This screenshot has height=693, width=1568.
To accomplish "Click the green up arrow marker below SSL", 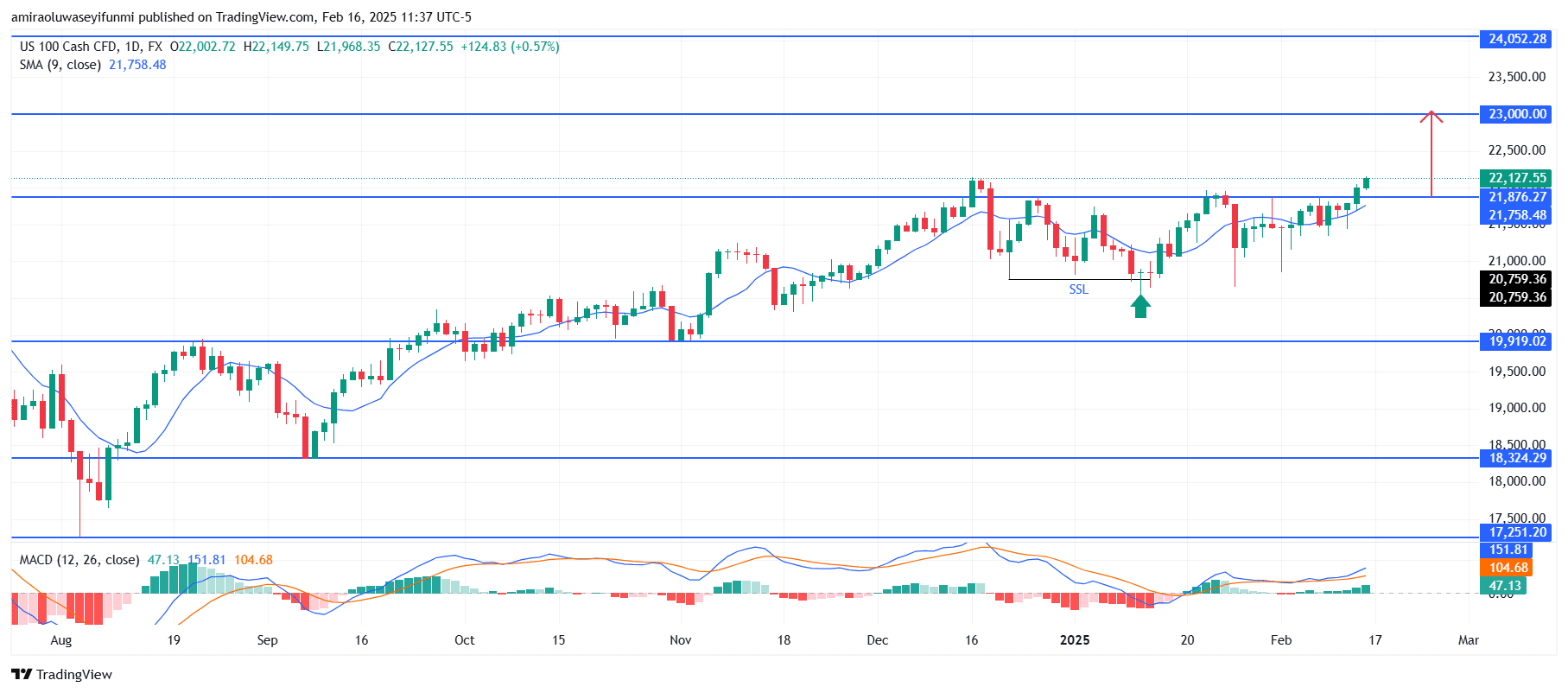I will tap(1140, 306).
